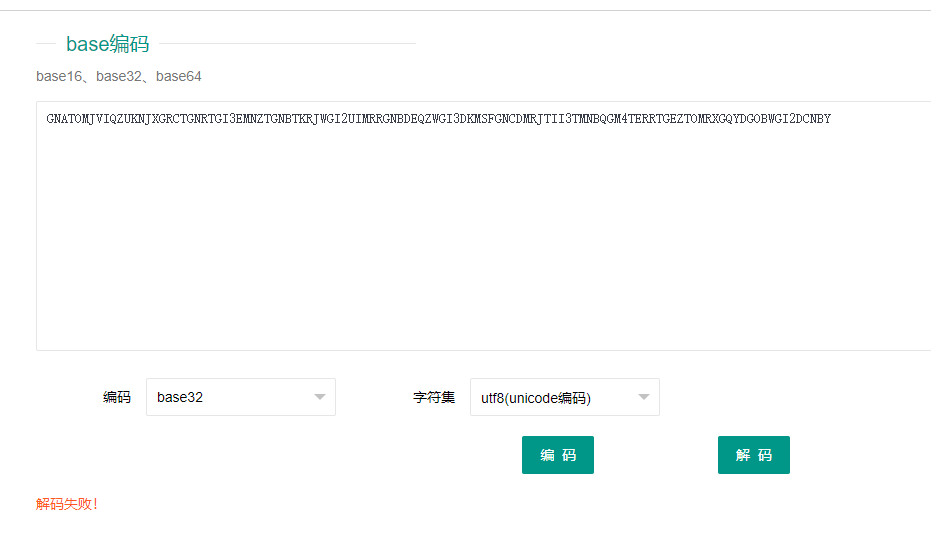Screen dimensions: 931x545
Task: Click the 编码 label beside the base32 dropdown
Action: pyautogui.click(x=116, y=397)
